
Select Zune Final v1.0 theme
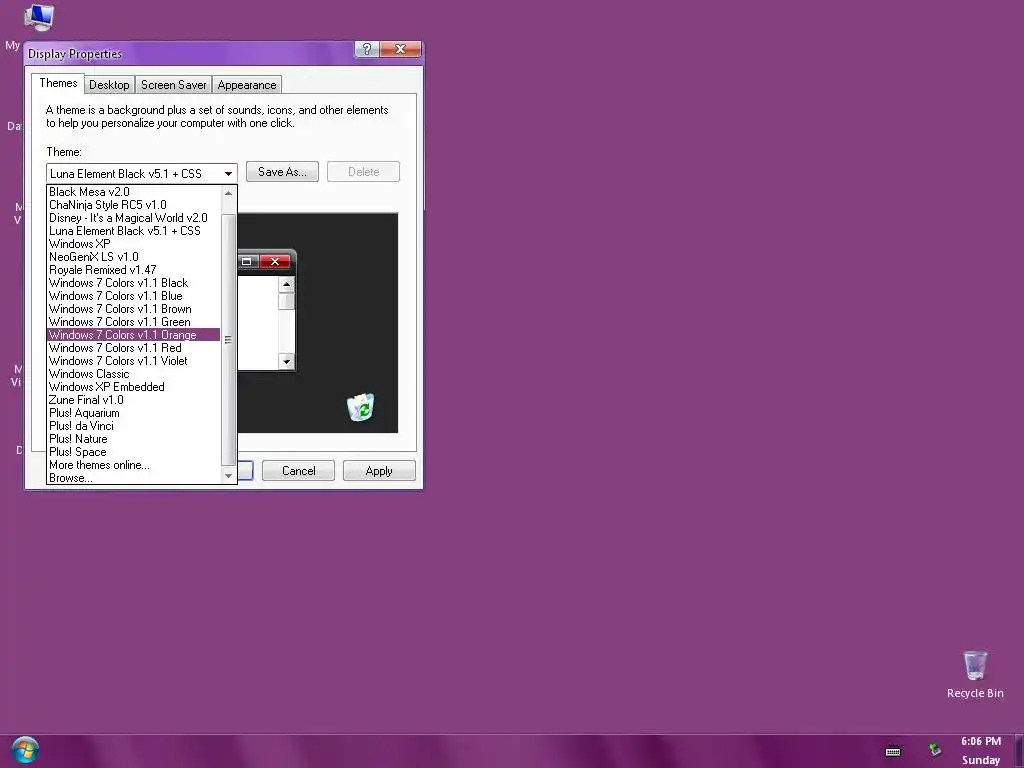click(x=134, y=400)
